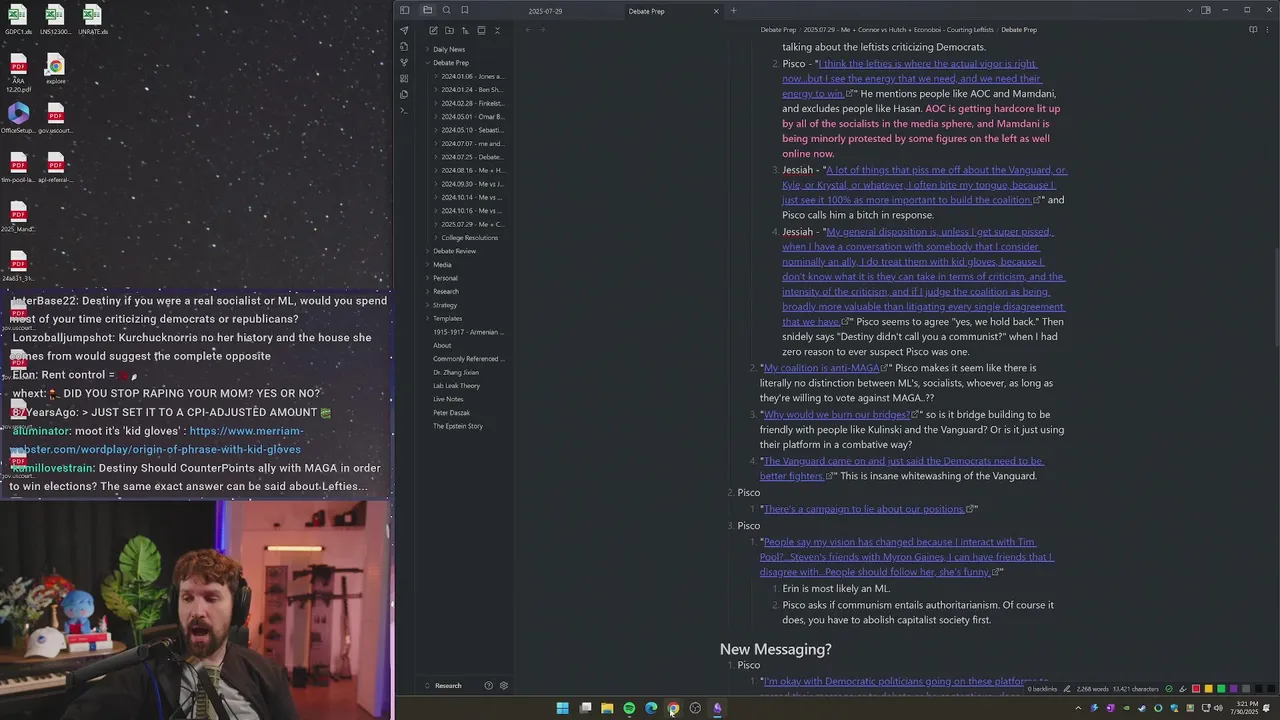
Task: Open more options menu for note
Action: point(1267,30)
